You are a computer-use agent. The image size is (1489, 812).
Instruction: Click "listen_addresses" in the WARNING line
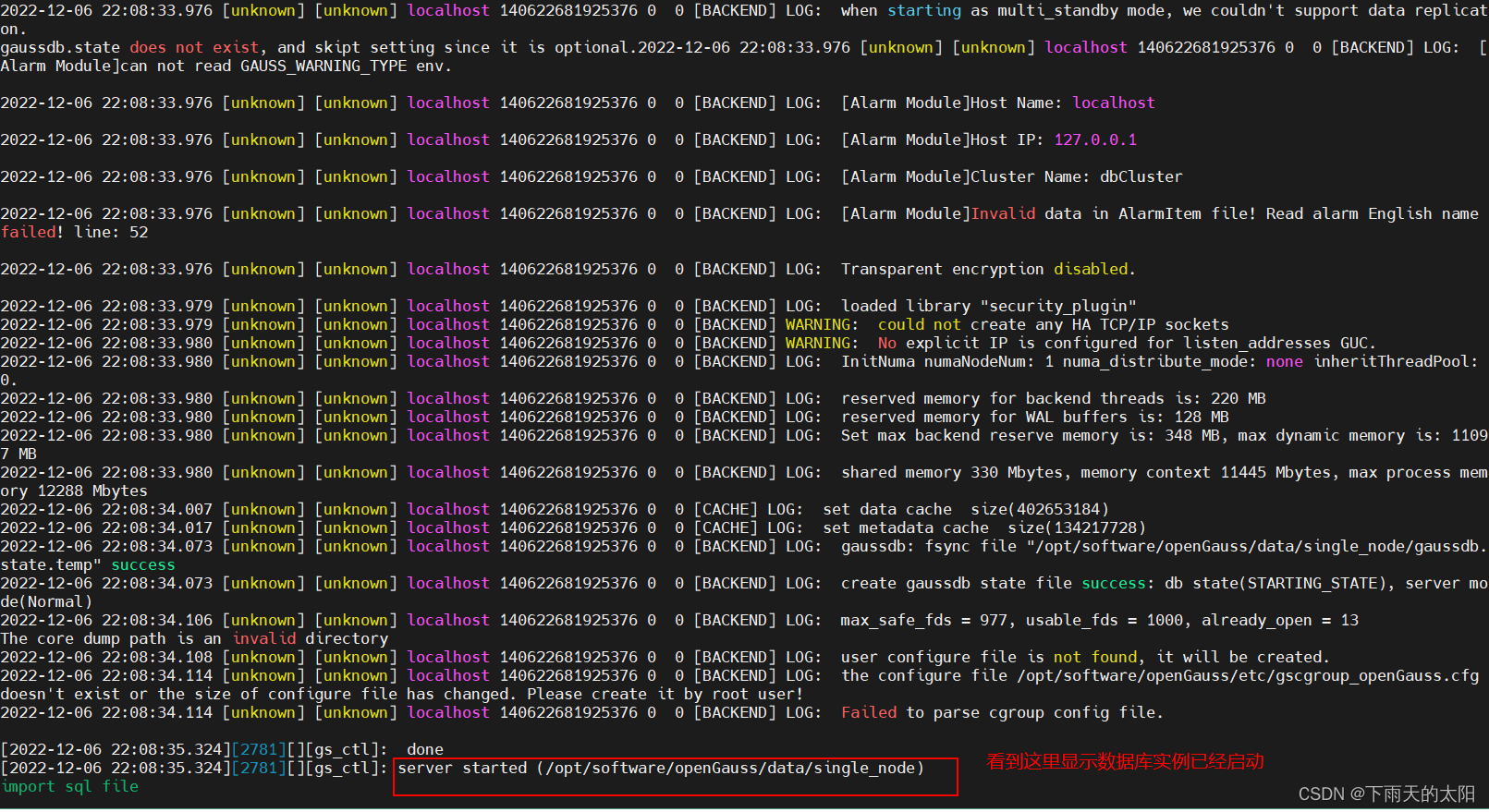pyautogui.click(x=1257, y=344)
